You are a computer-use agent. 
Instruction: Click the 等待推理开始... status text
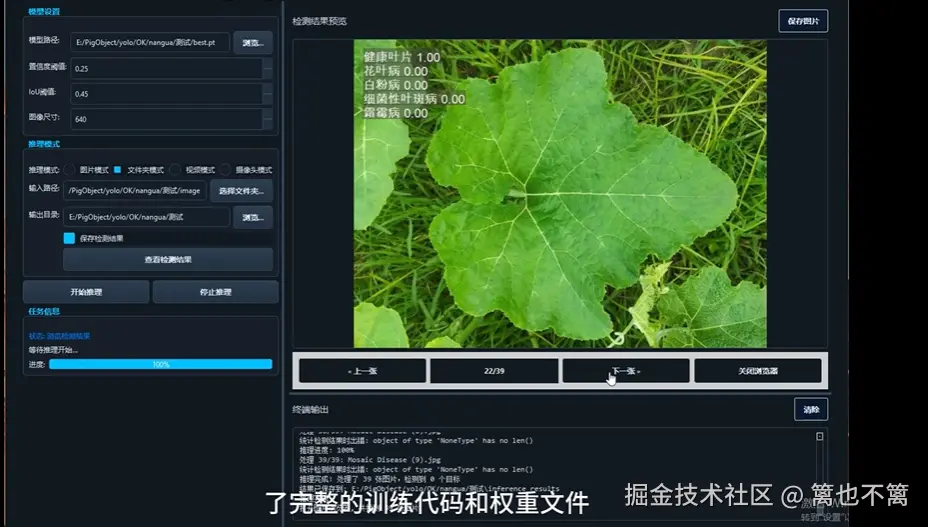pyautogui.click(x=53, y=350)
